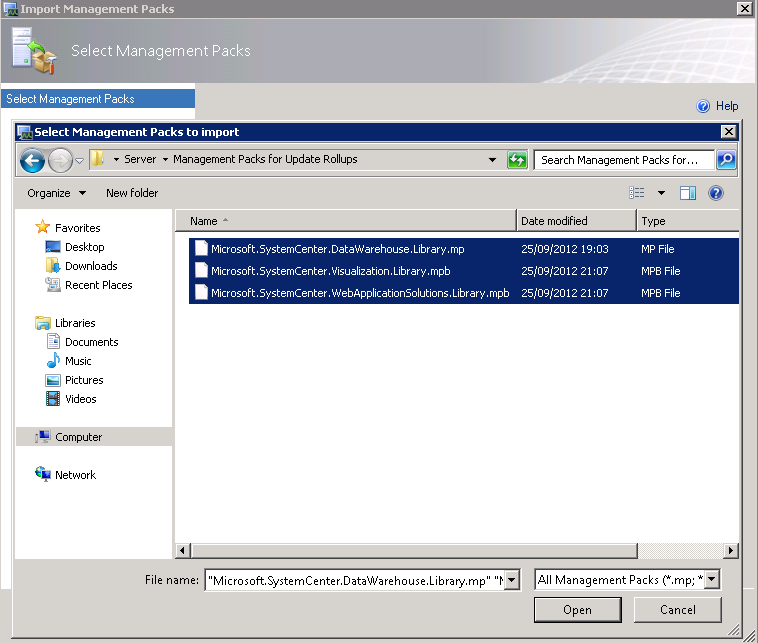The height and width of the screenshot is (643, 758).
Task: Select Favorites in navigation pane
Action: (x=77, y=228)
